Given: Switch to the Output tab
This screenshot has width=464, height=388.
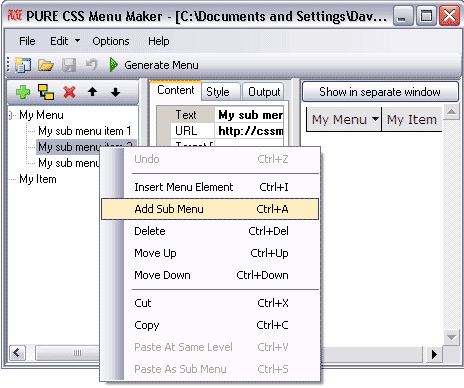Looking at the screenshot, I should (264, 92).
